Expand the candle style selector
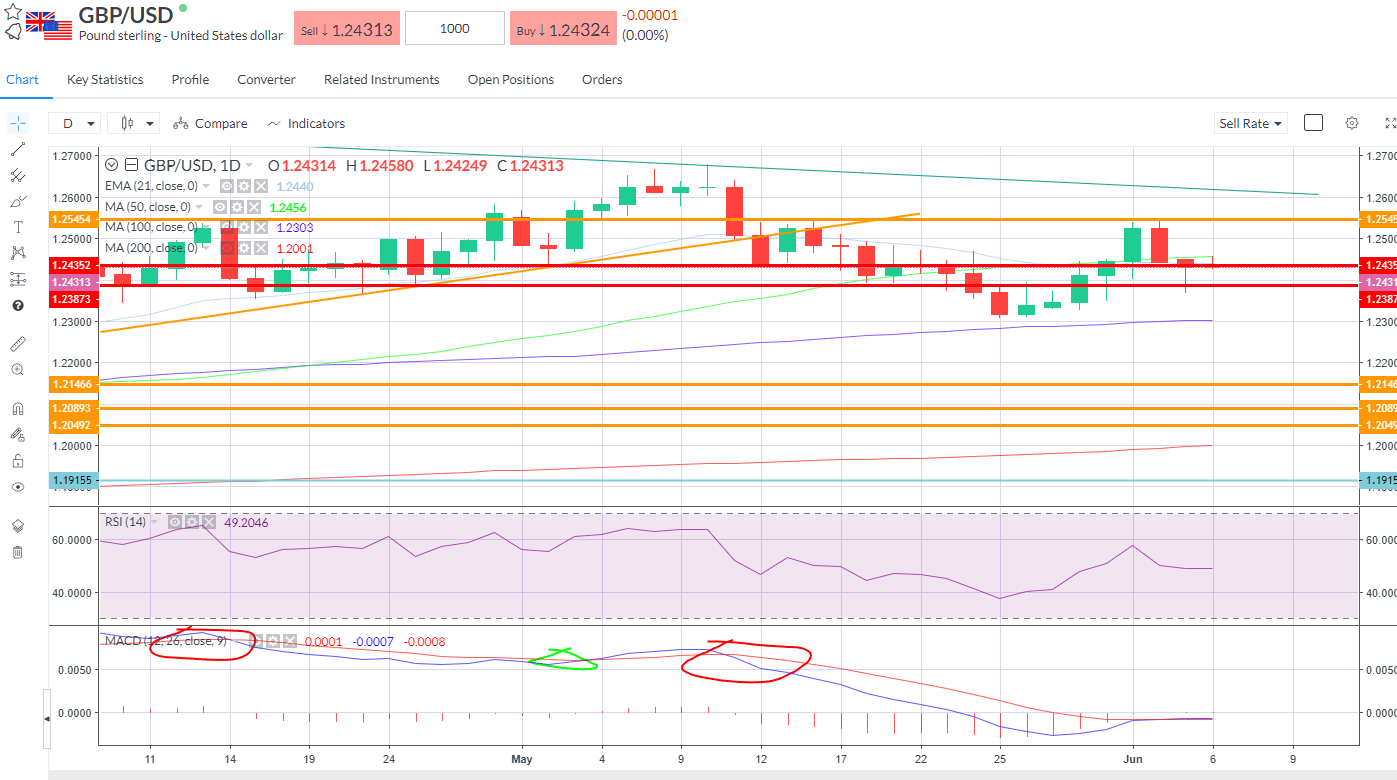Viewport: 1397px width, 780px height. [x=135, y=122]
